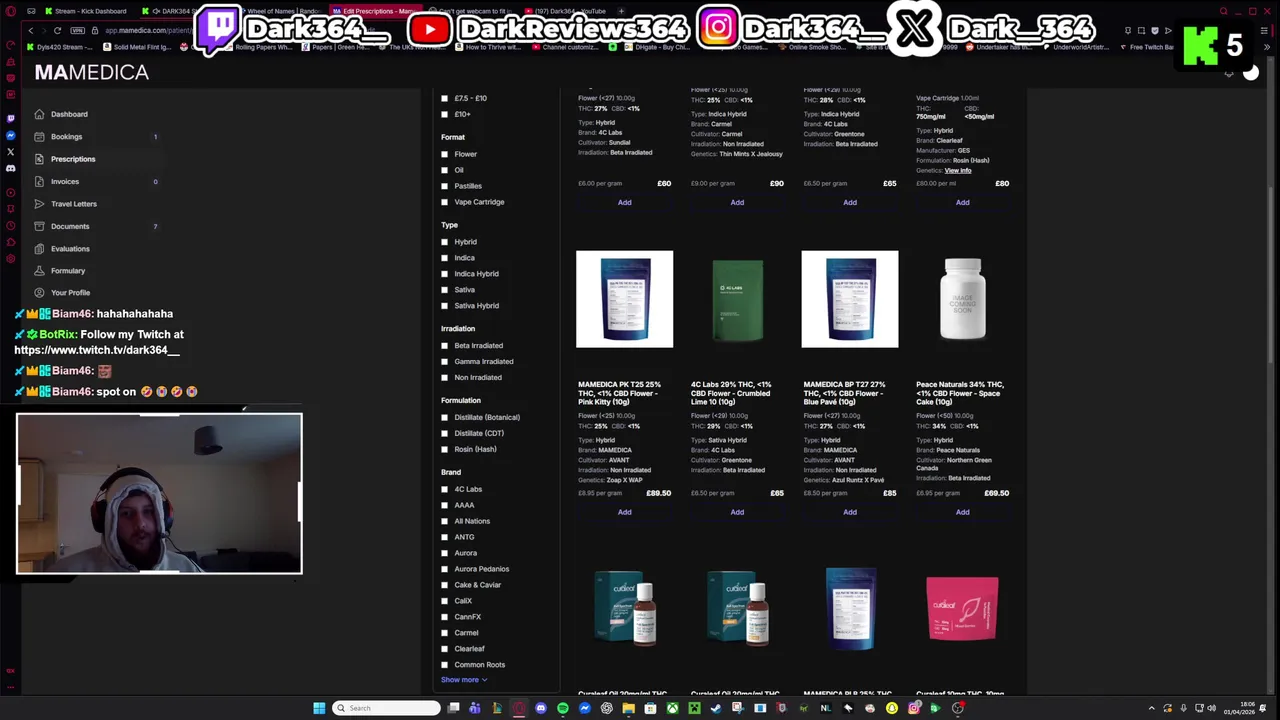1280x720 pixels.
Task: Open Spotify from the taskbar
Action: coord(563,708)
